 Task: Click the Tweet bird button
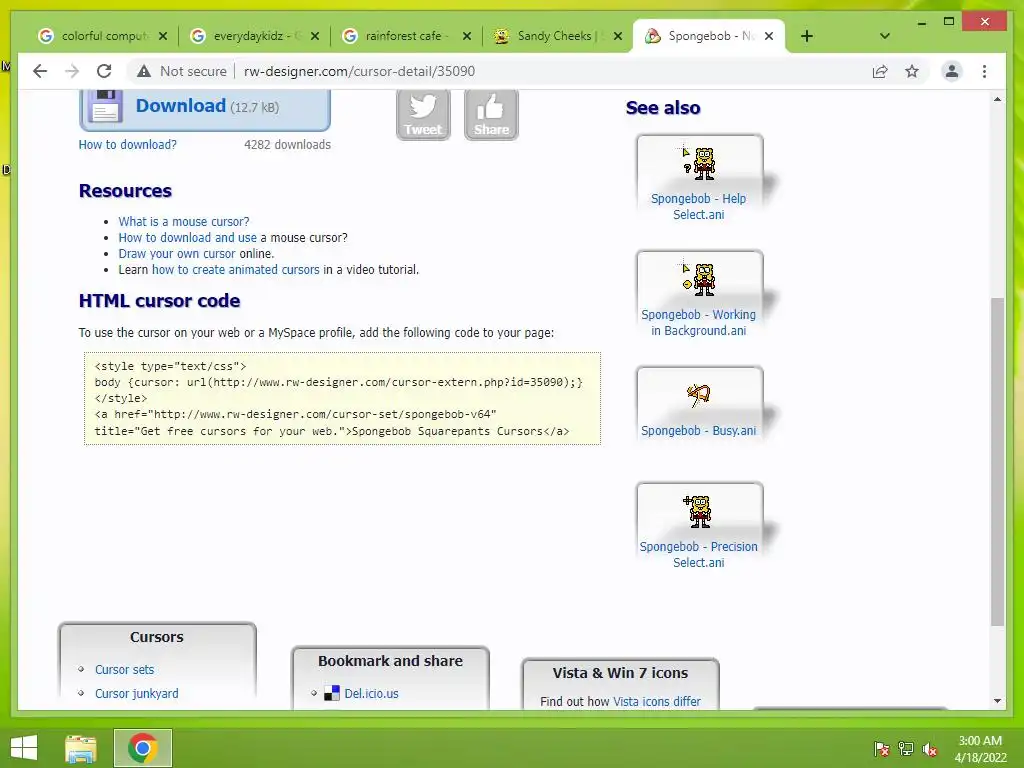coord(423,114)
